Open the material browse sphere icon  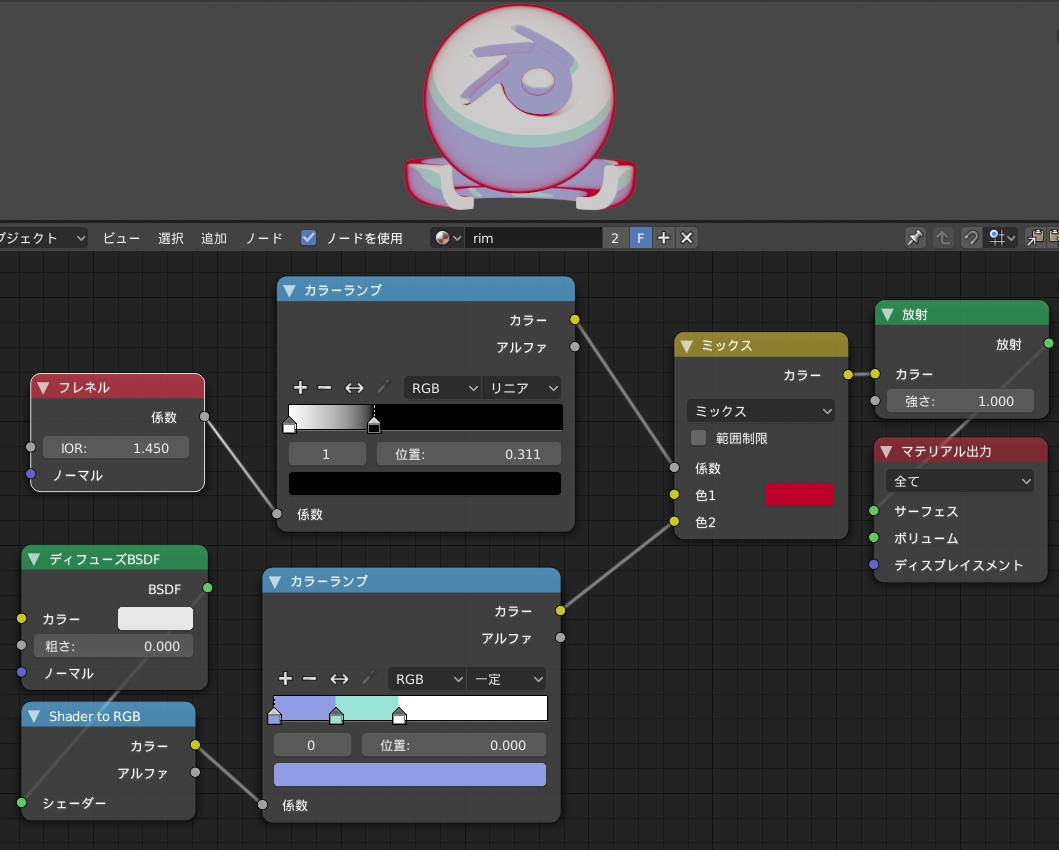(x=447, y=238)
